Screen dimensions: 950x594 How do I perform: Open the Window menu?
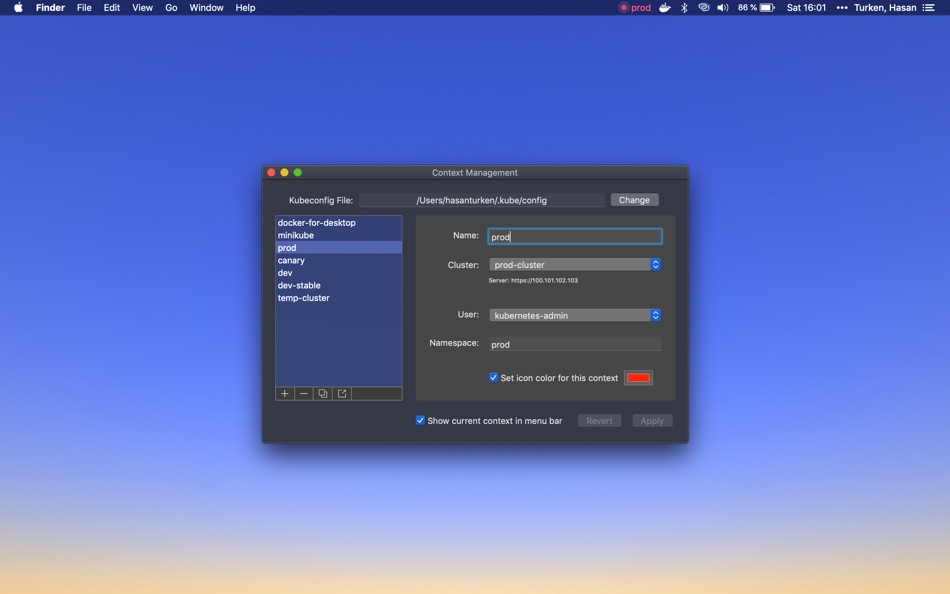coord(206,8)
